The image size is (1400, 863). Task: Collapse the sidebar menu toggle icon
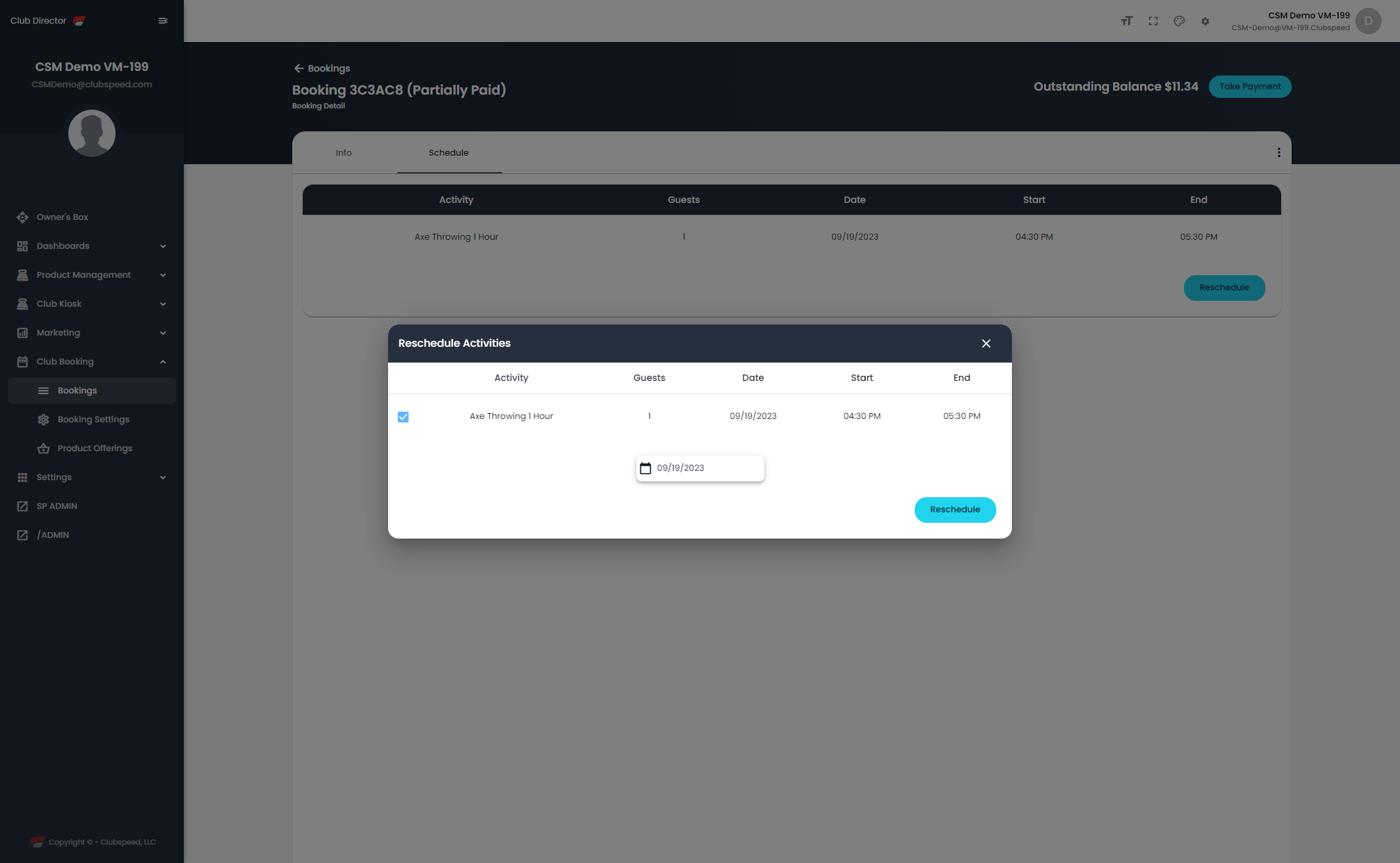[x=163, y=21]
